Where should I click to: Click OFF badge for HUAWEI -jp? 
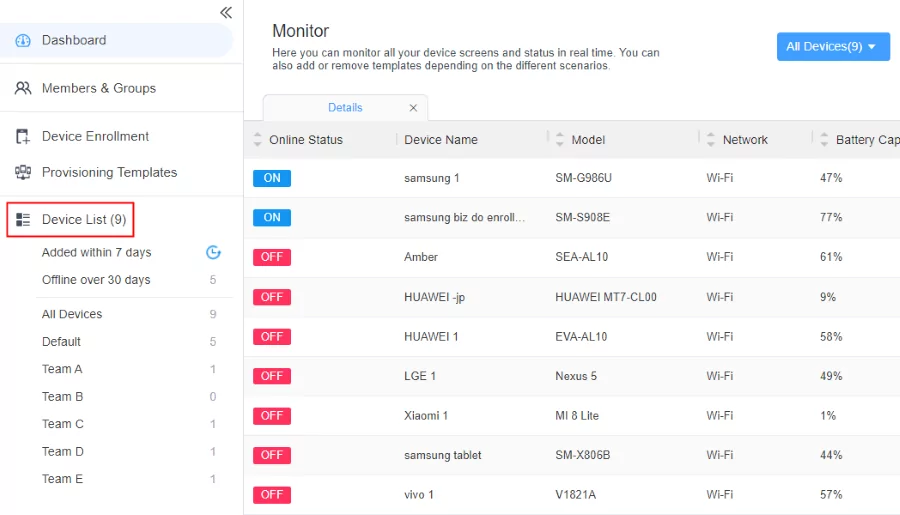tap(272, 297)
